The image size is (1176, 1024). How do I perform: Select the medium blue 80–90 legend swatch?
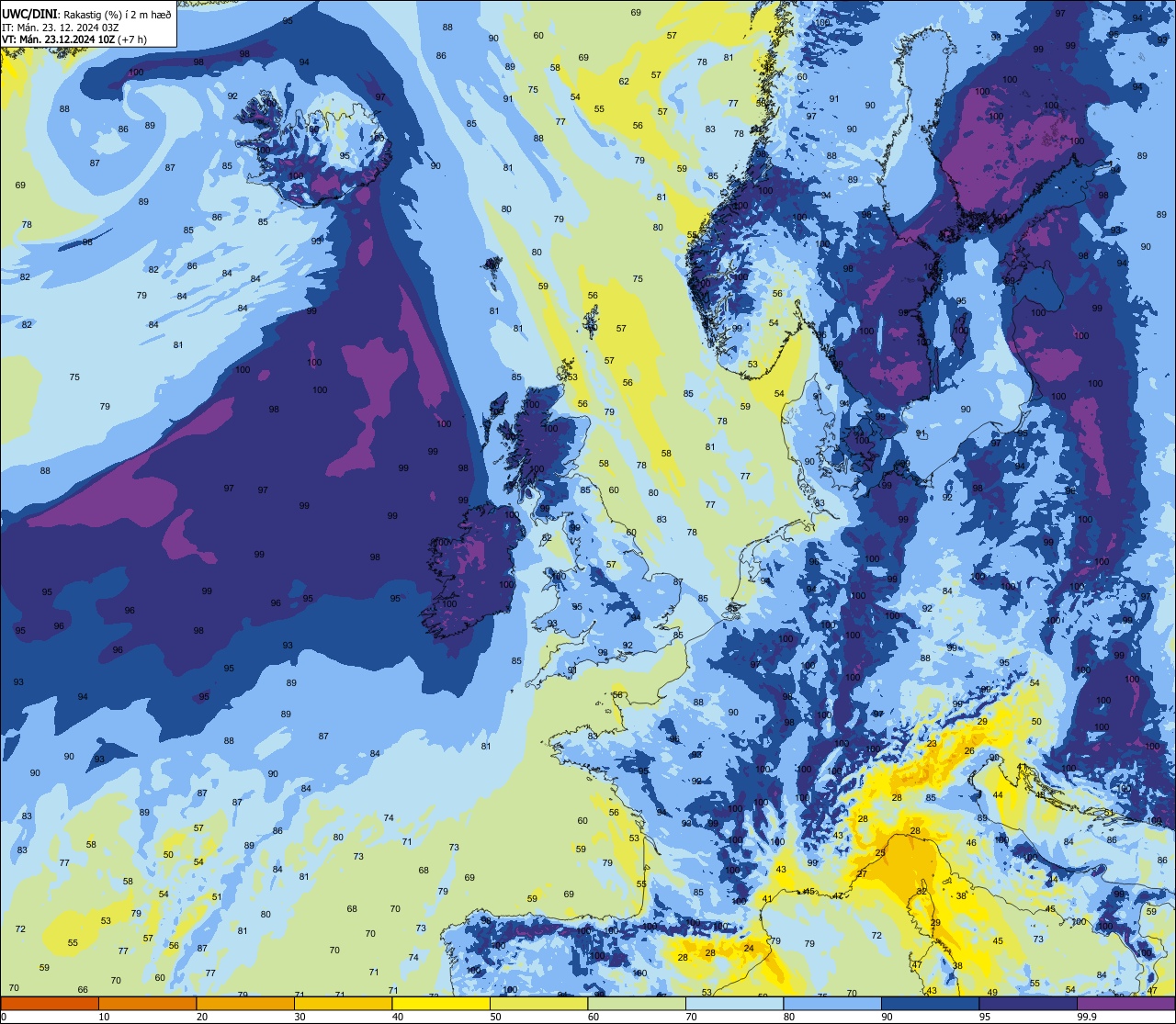coord(832,1004)
